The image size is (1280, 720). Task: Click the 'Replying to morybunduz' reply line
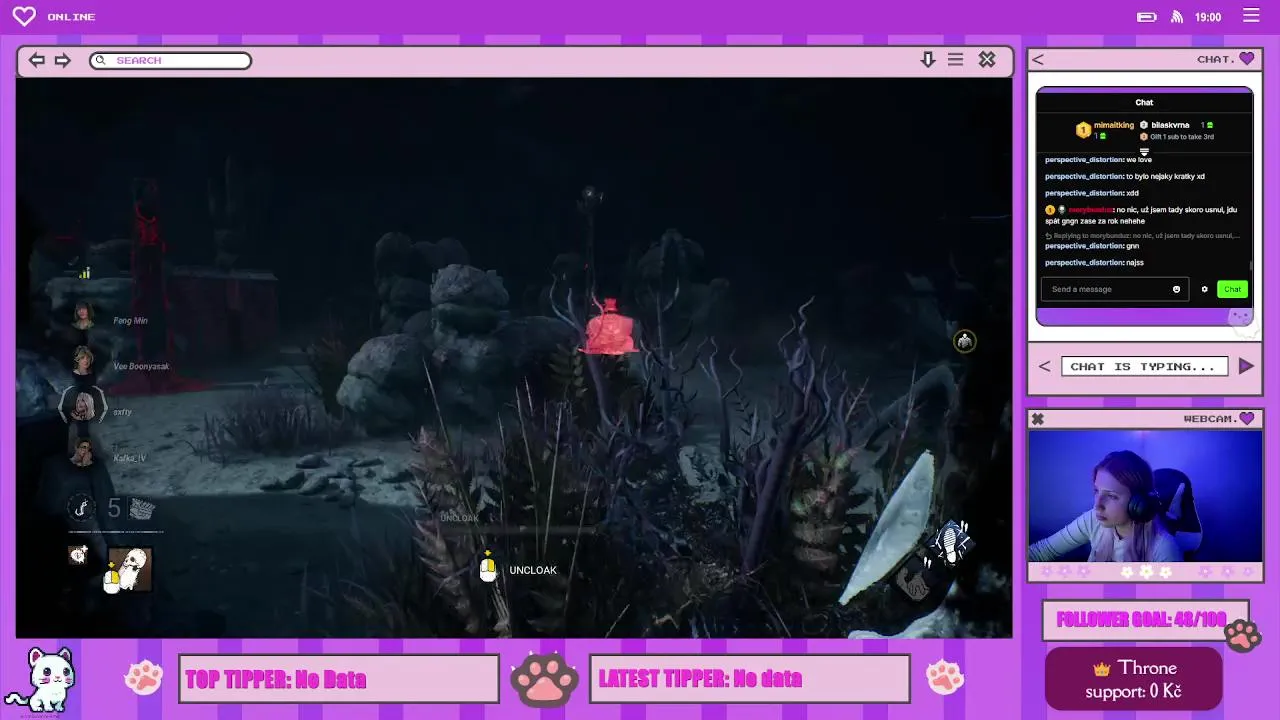[x=1142, y=236]
